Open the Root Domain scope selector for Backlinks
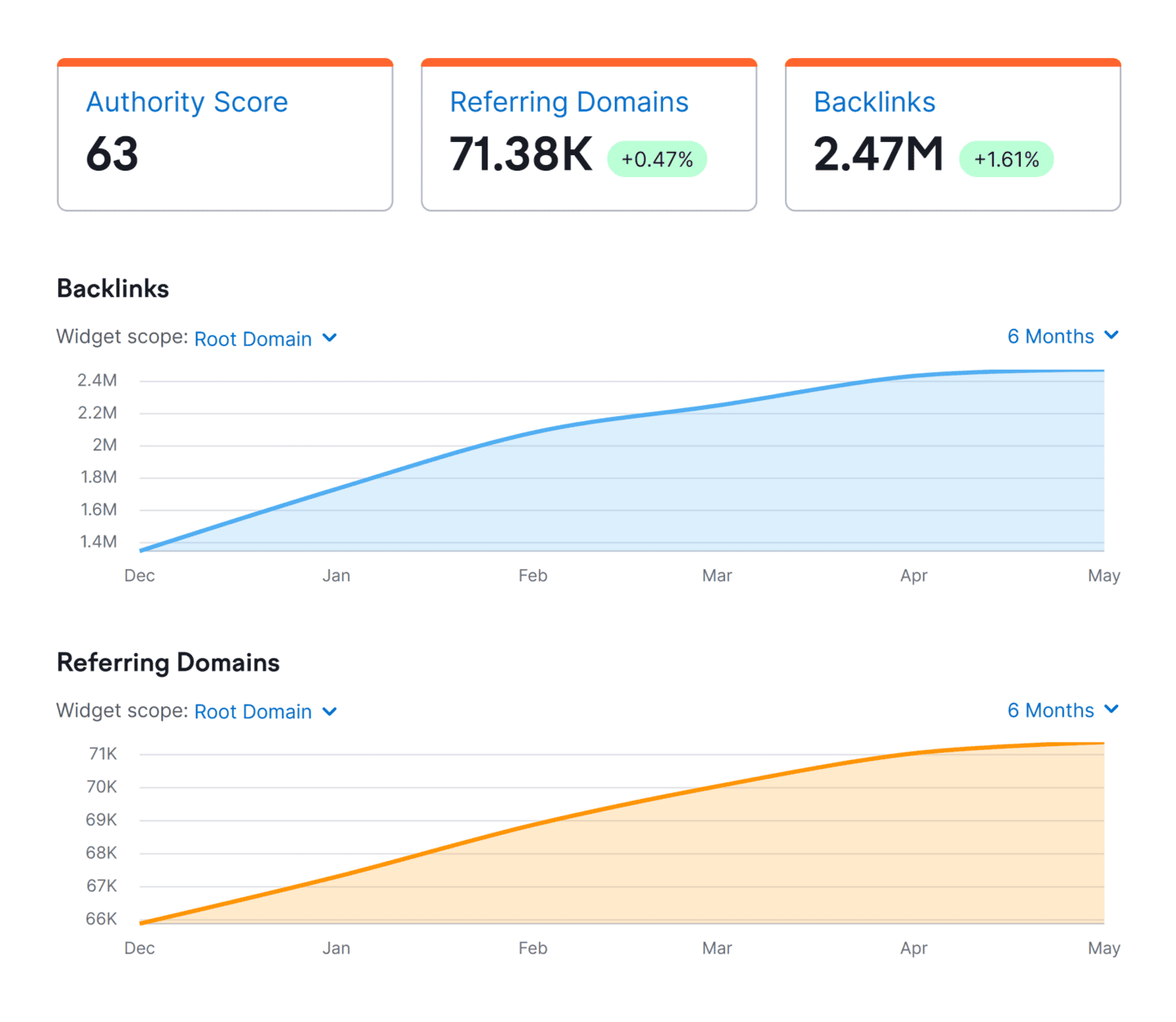The height and width of the screenshot is (1022, 1176). 253,338
